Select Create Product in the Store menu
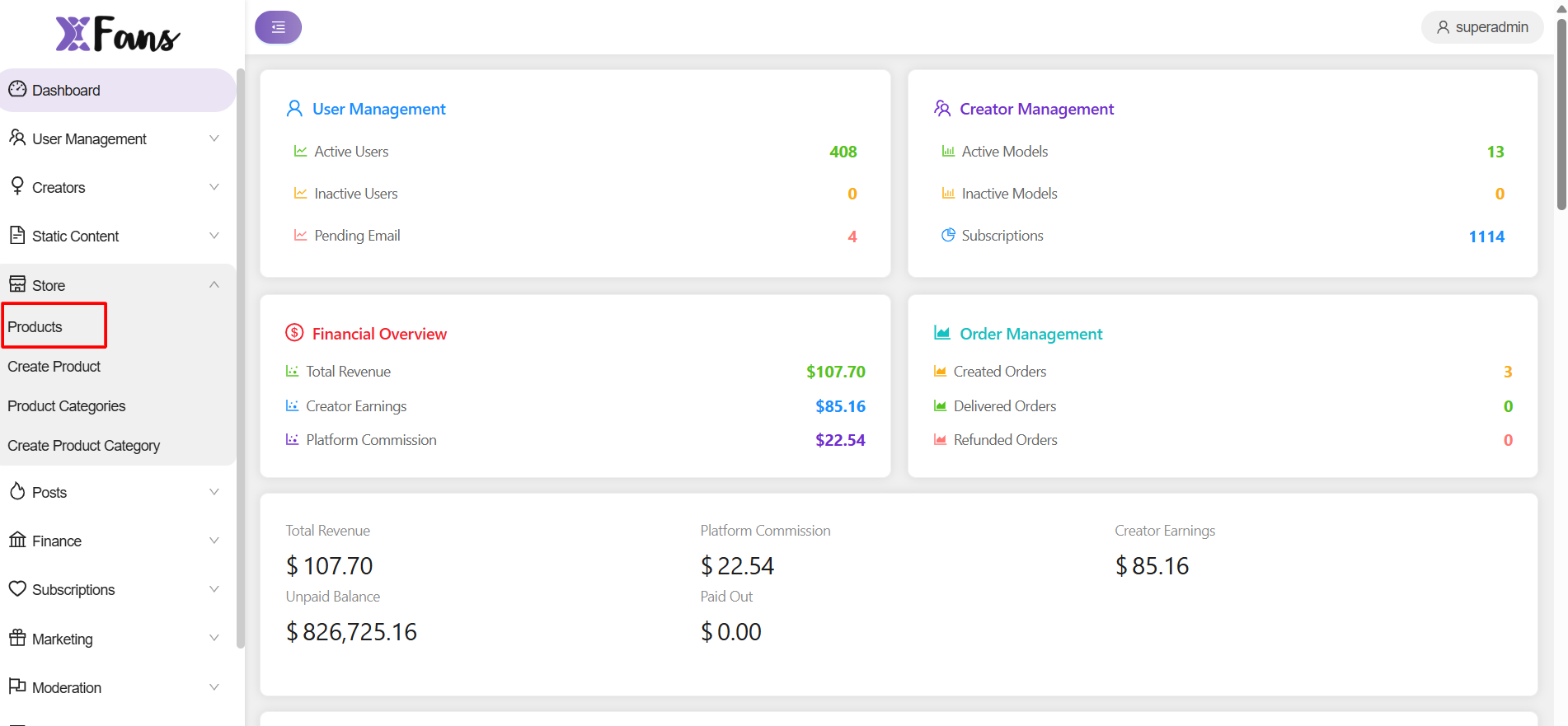 [x=54, y=367]
